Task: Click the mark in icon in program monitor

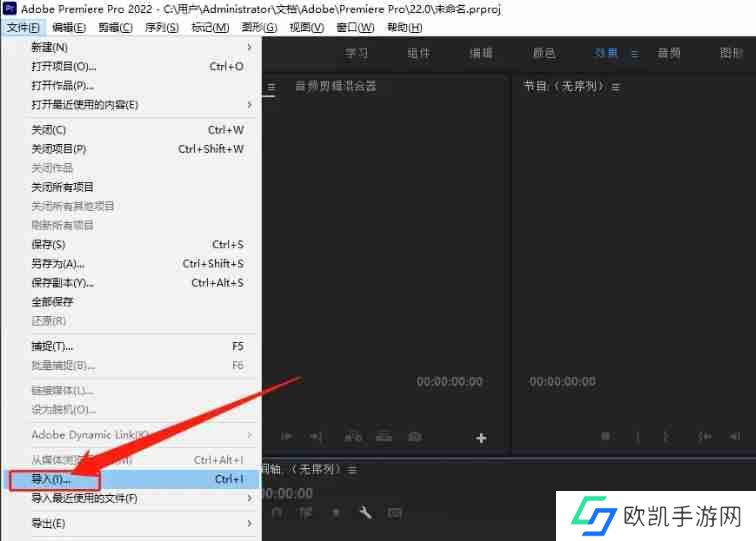Action: coord(637,436)
